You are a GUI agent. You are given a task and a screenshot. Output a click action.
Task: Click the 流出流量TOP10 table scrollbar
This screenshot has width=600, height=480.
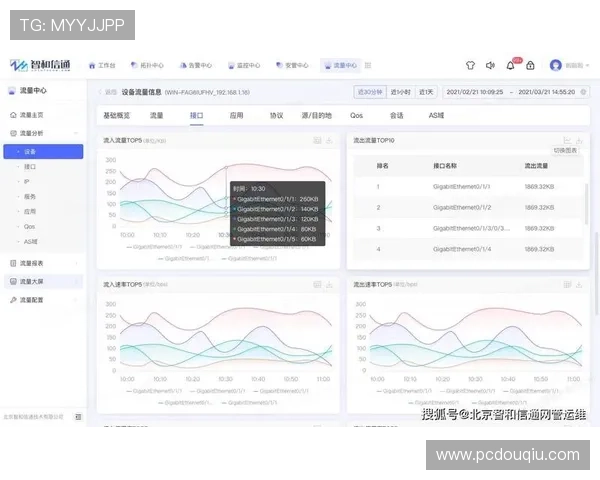coord(586,204)
